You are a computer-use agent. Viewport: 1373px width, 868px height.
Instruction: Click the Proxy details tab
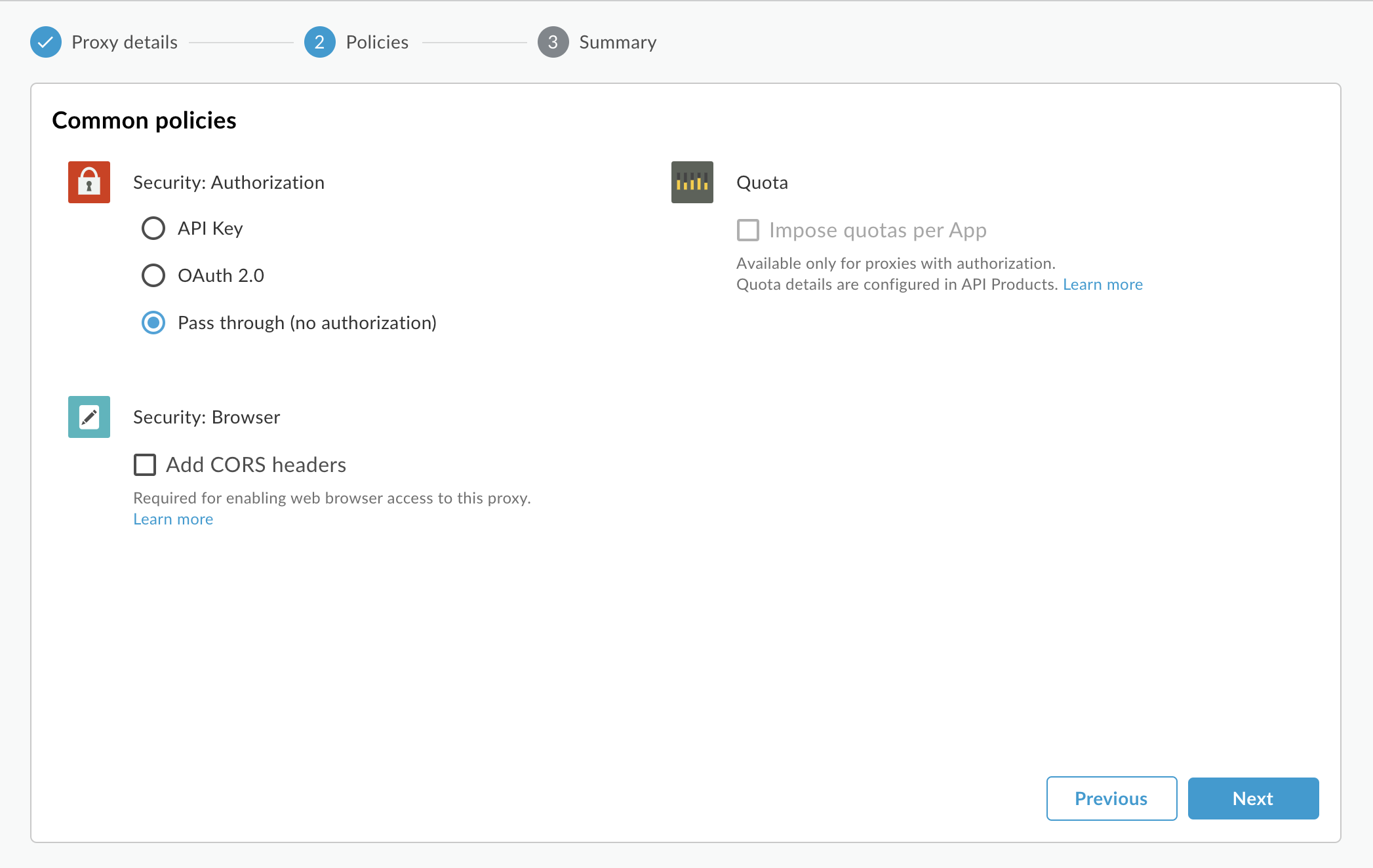coord(125,41)
